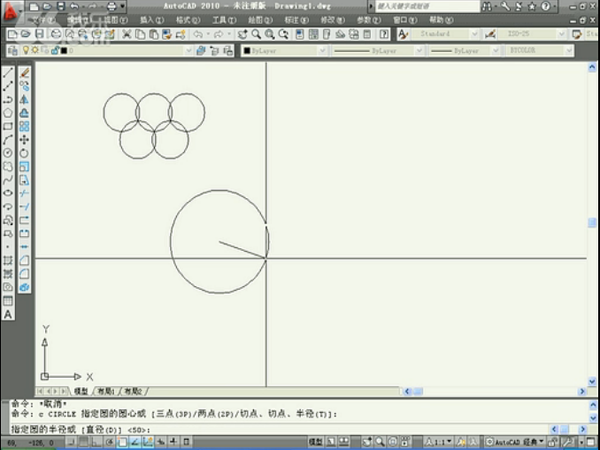The image size is (600, 450).
Task: Open the Table tool in draw toolbar
Action: click(x=8, y=301)
